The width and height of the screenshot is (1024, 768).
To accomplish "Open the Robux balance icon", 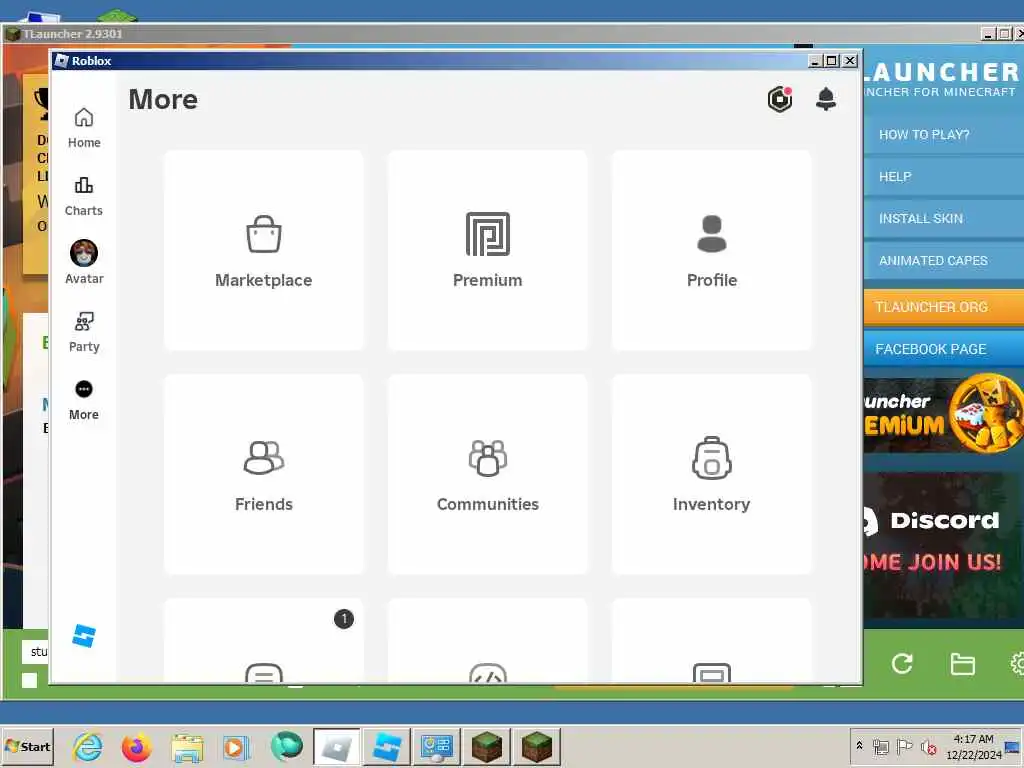I will (x=780, y=99).
